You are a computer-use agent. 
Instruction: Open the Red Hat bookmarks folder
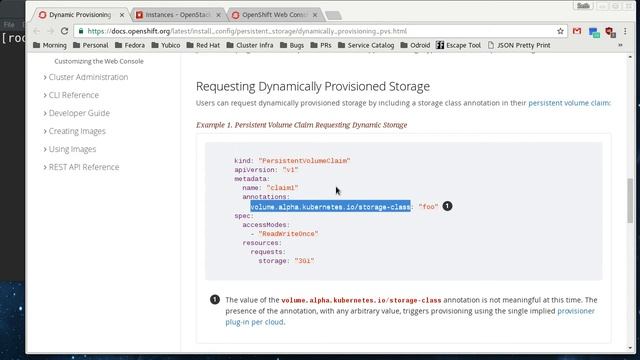[203, 45]
